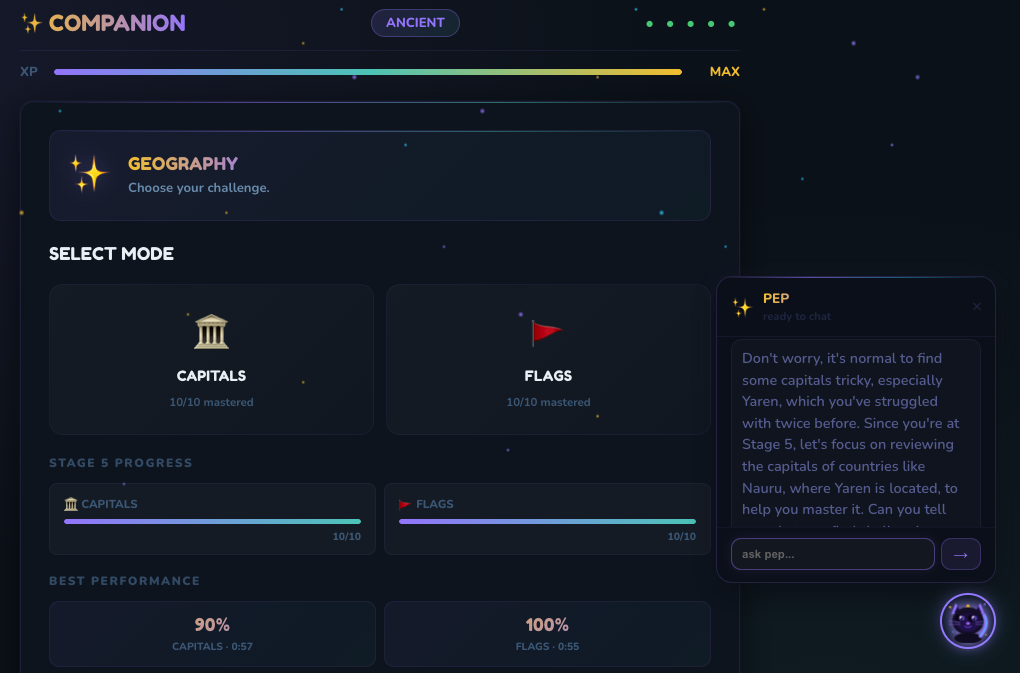Open the cat avatar chat bubble
Viewport: 1020px width, 673px height.
pyautogui.click(x=967, y=621)
